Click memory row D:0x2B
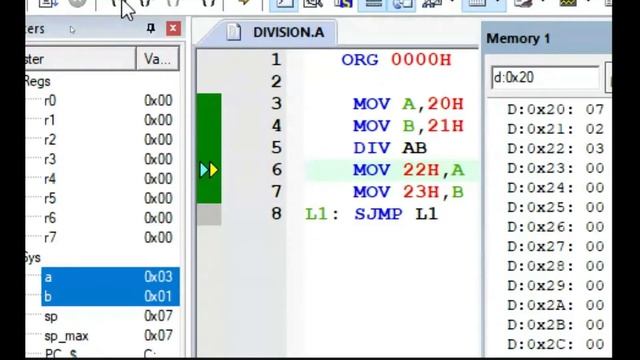This screenshot has height=360, width=640. pyautogui.click(x=556, y=325)
